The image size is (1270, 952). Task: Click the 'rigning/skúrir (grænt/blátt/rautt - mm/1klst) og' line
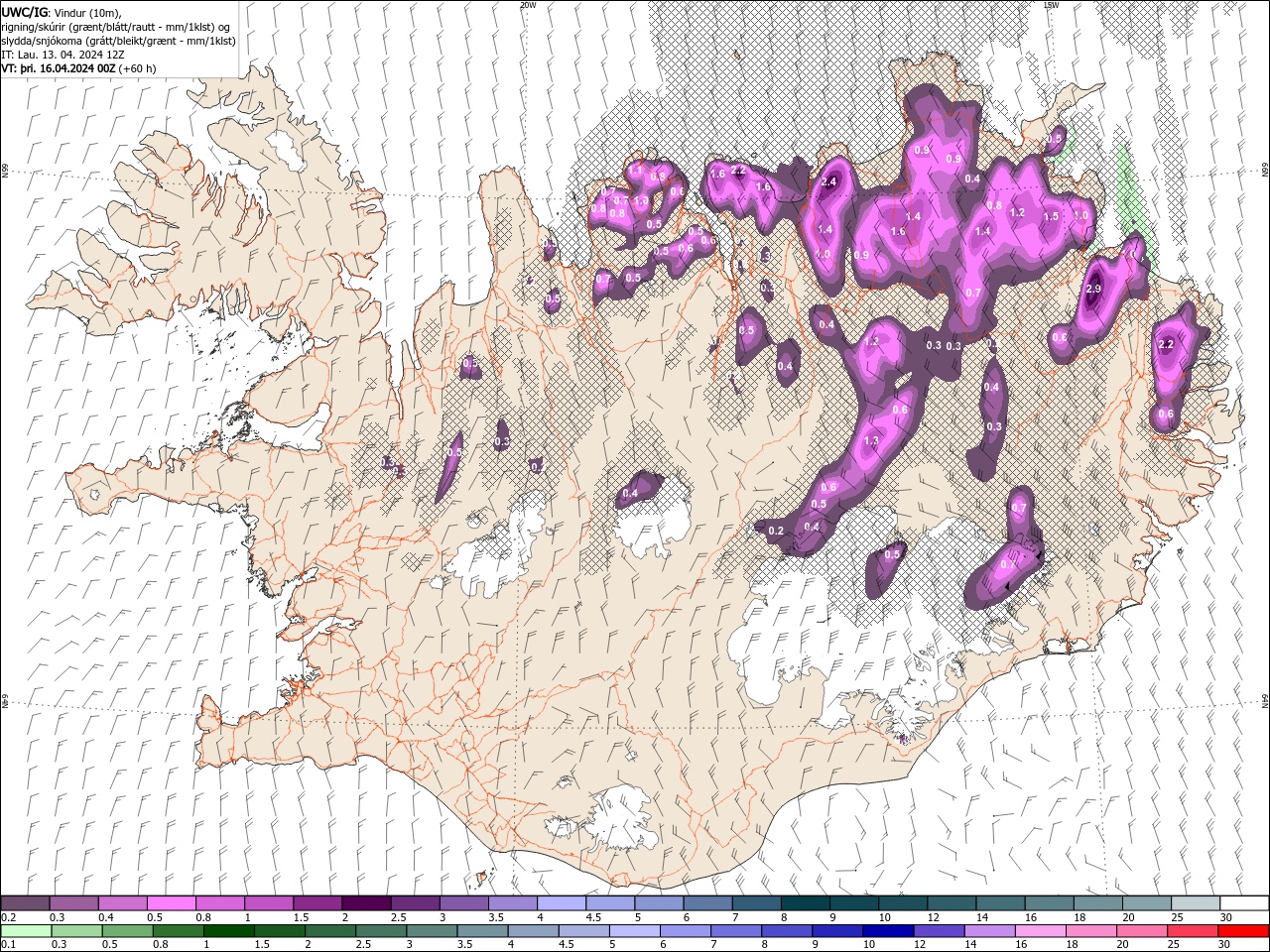116,26
